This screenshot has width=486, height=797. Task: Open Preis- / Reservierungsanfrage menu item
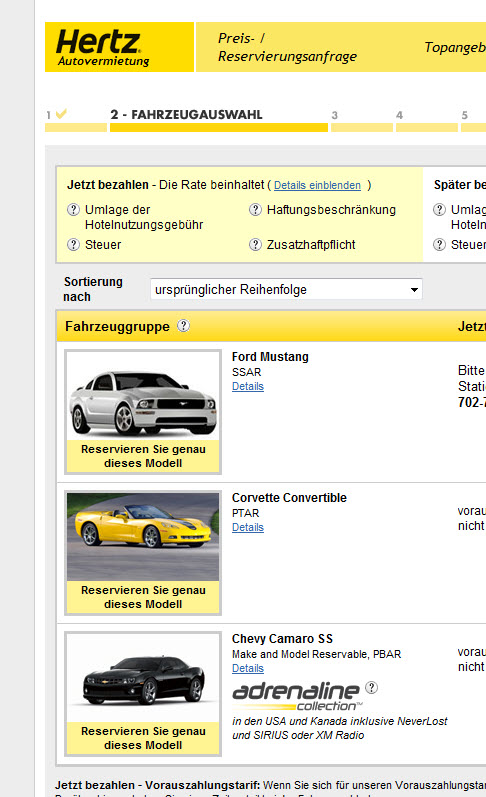click(x=287, y=47)
